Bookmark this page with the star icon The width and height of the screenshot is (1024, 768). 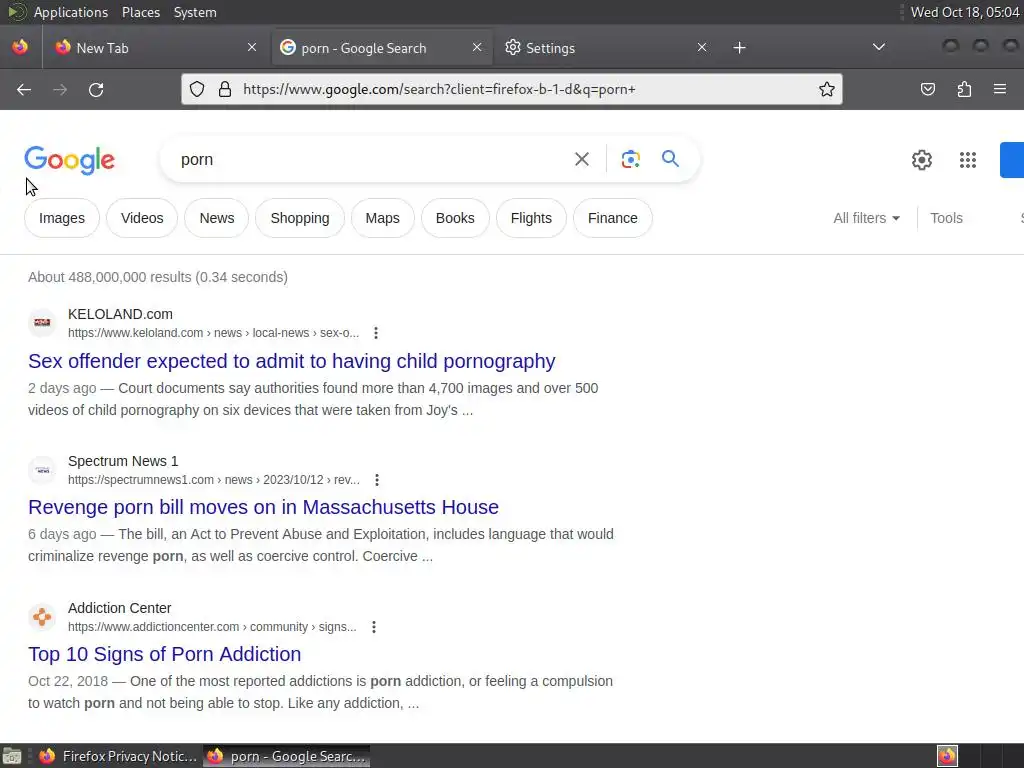click(x=827, y=89)
